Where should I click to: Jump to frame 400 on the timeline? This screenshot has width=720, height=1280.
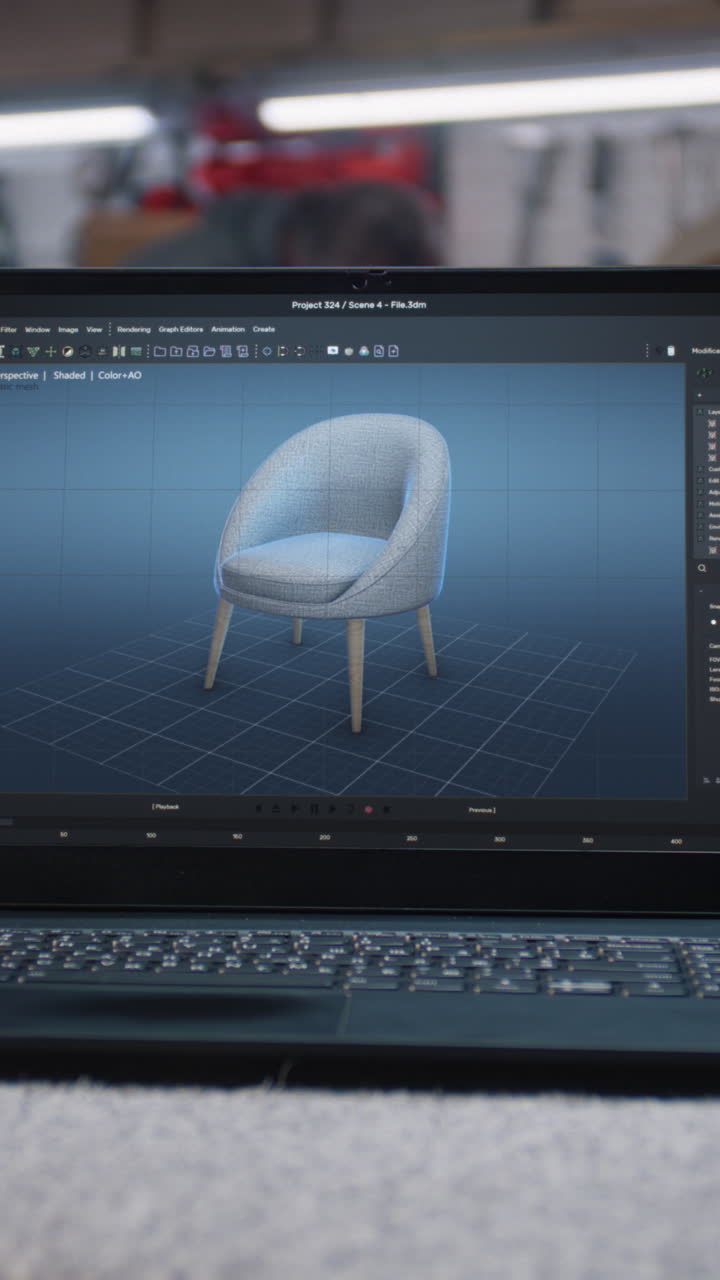coord(676,841)
